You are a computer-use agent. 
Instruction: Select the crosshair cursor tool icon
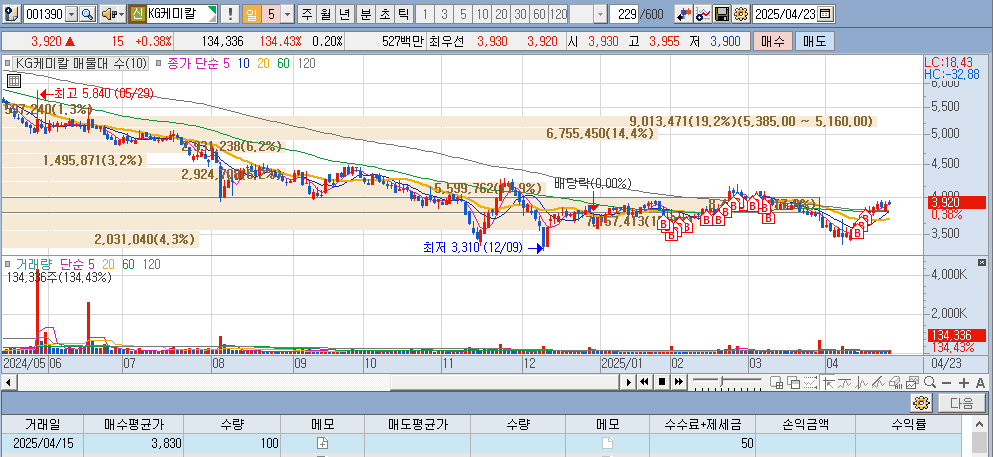[x=828, y=382]
